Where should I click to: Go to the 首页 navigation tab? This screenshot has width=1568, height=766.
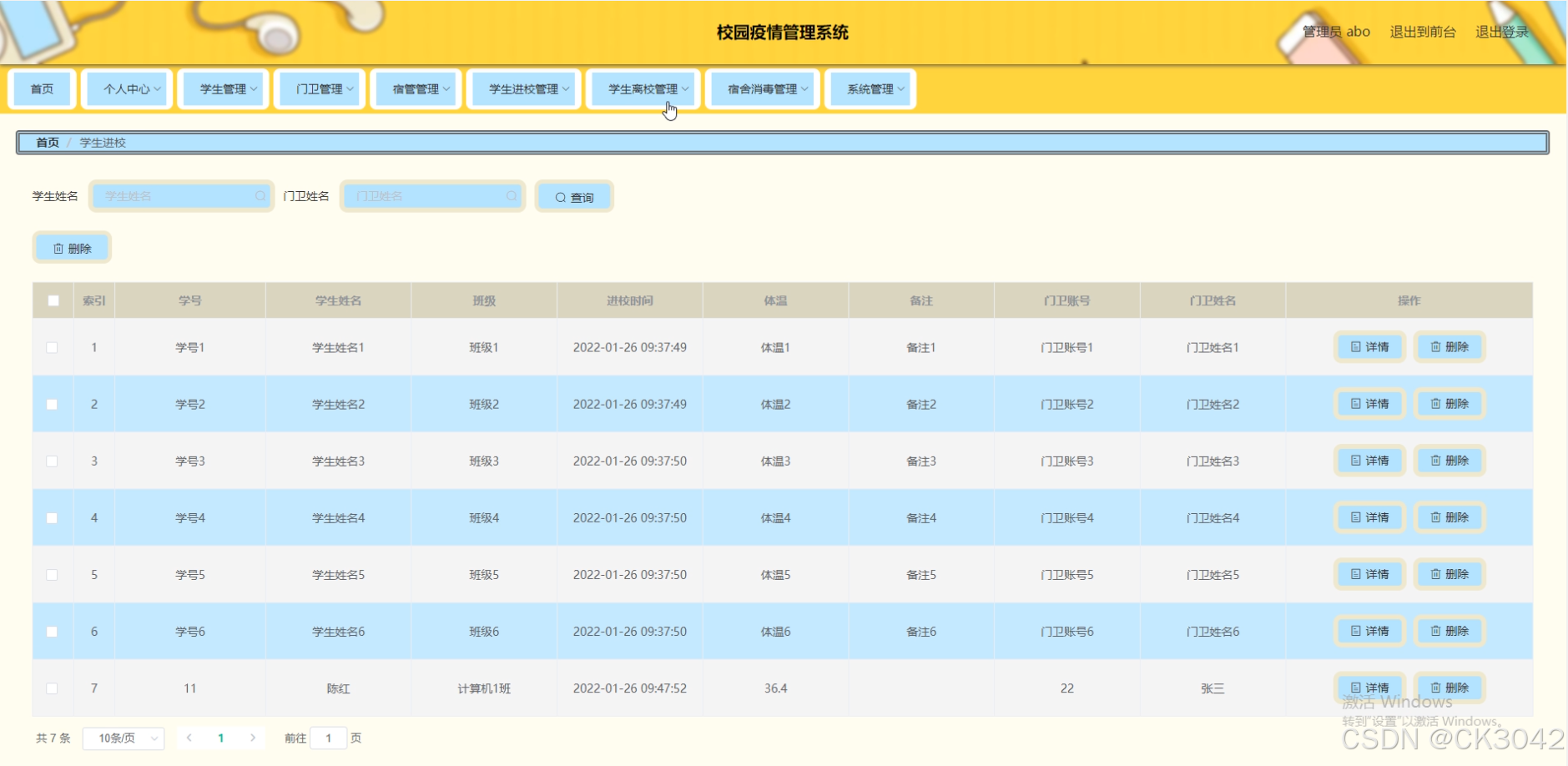(x=42, y=89)
